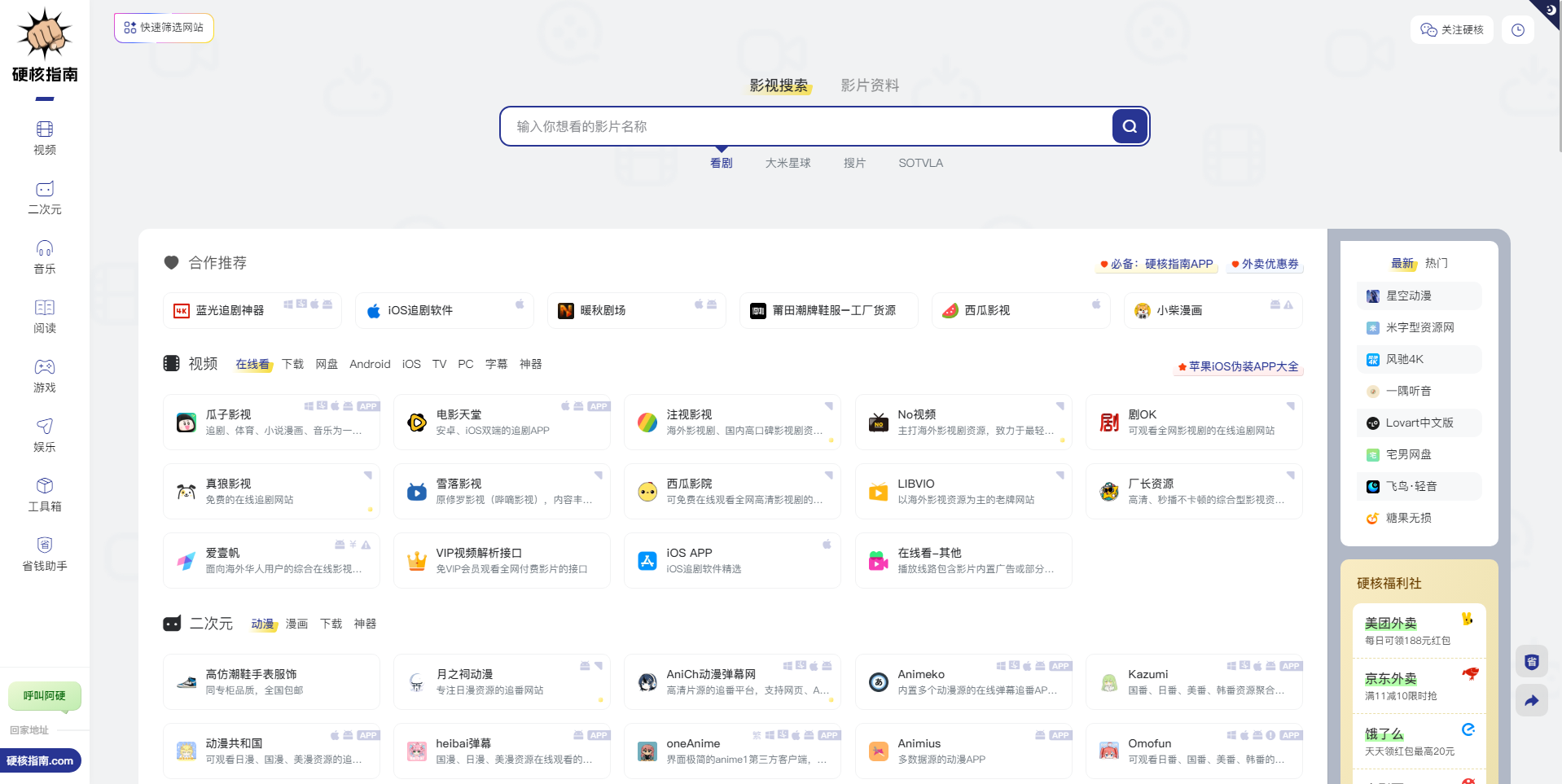The image size is (1562, 784).
Task: Open 注视影视 card
Action: [x=733, y=422]
